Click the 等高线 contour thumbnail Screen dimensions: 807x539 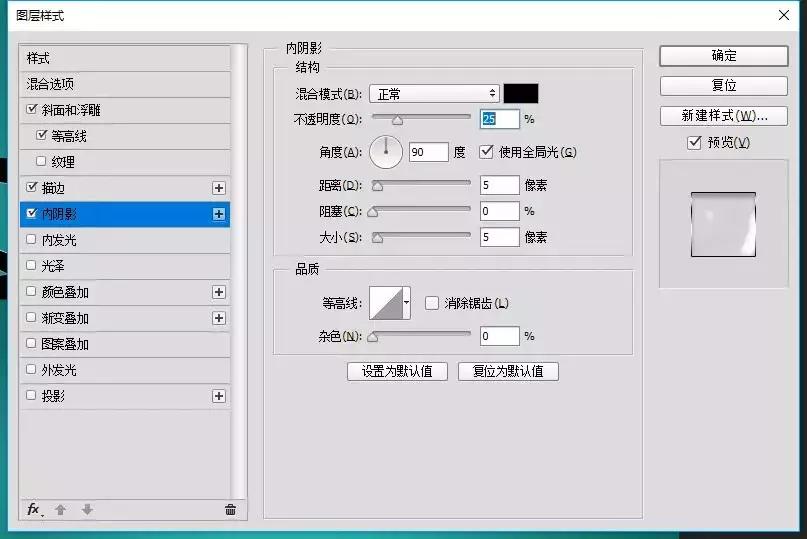pyautogui.click(x=386, y=303)
